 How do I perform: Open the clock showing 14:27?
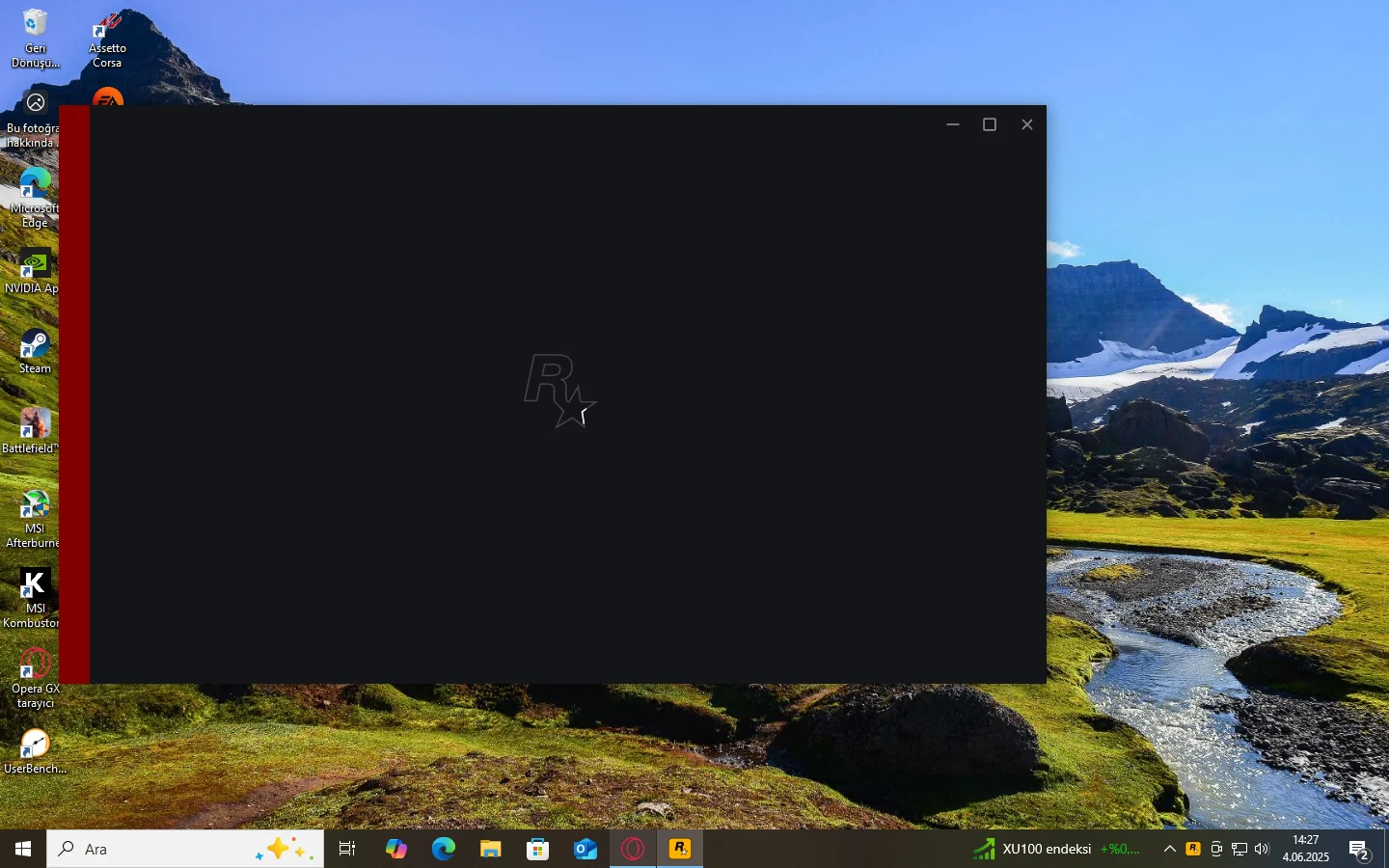(1306, 849)
